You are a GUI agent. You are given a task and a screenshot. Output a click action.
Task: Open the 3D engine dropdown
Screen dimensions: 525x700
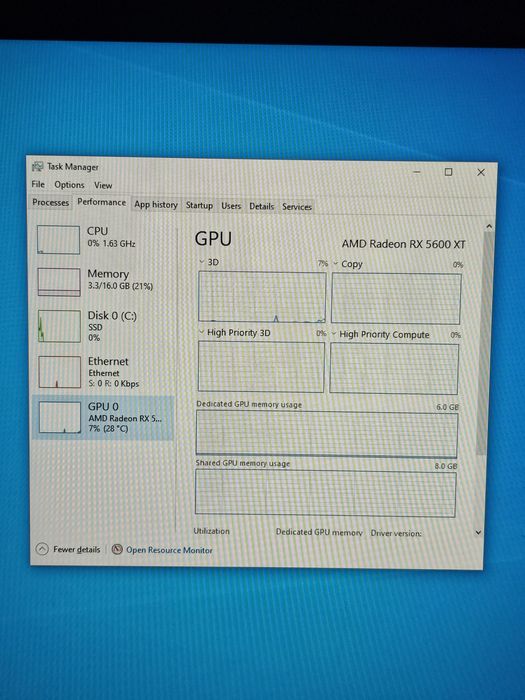(x=202, y=262)
